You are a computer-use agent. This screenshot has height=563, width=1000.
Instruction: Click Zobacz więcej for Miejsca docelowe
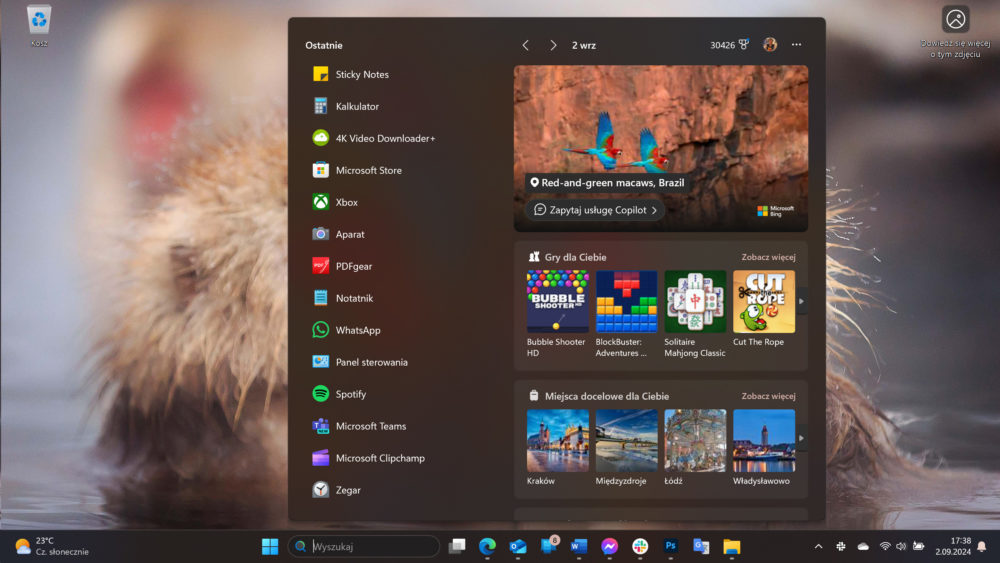coord(768,396)
